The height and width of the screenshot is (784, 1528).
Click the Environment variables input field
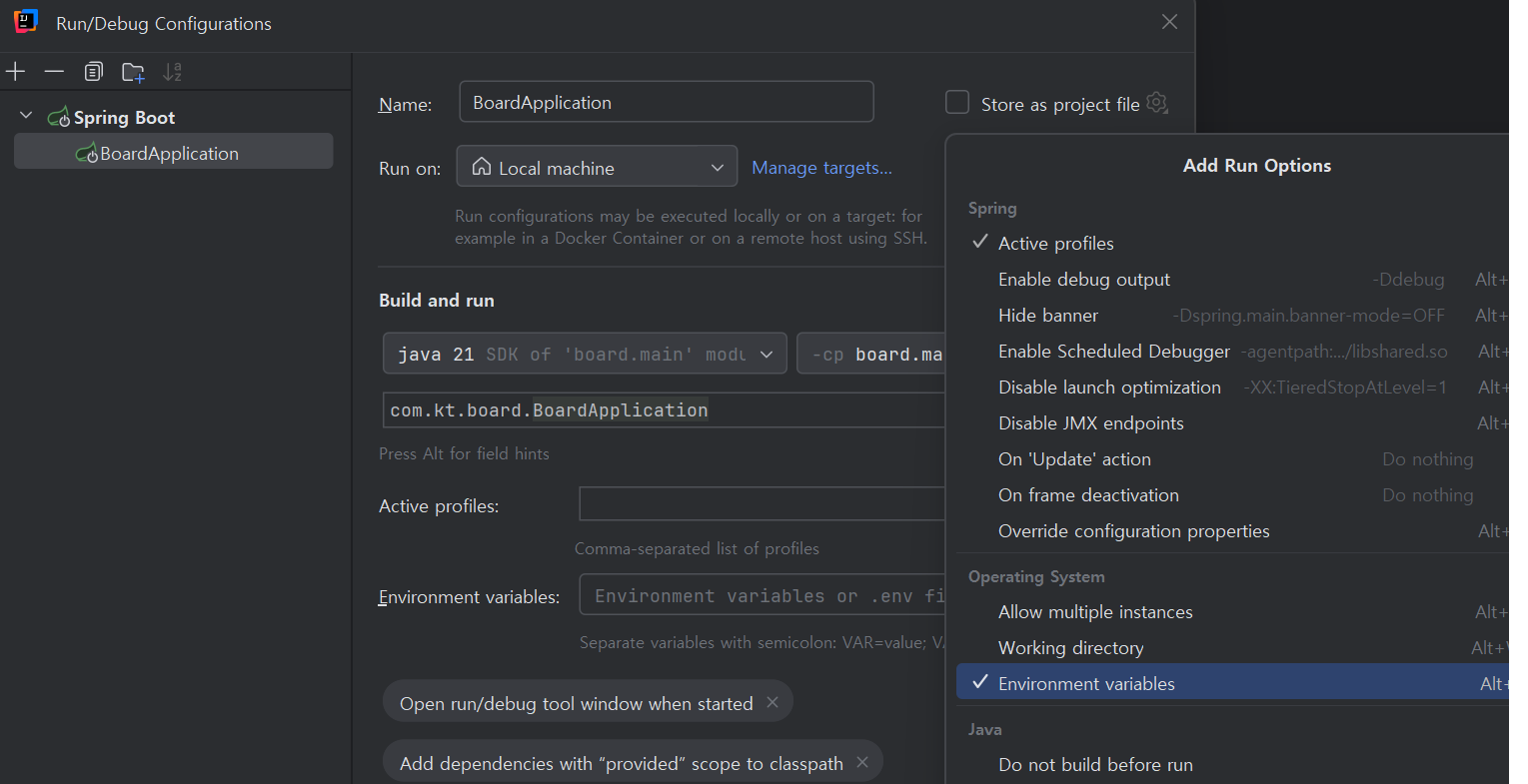tap(763, 595)
